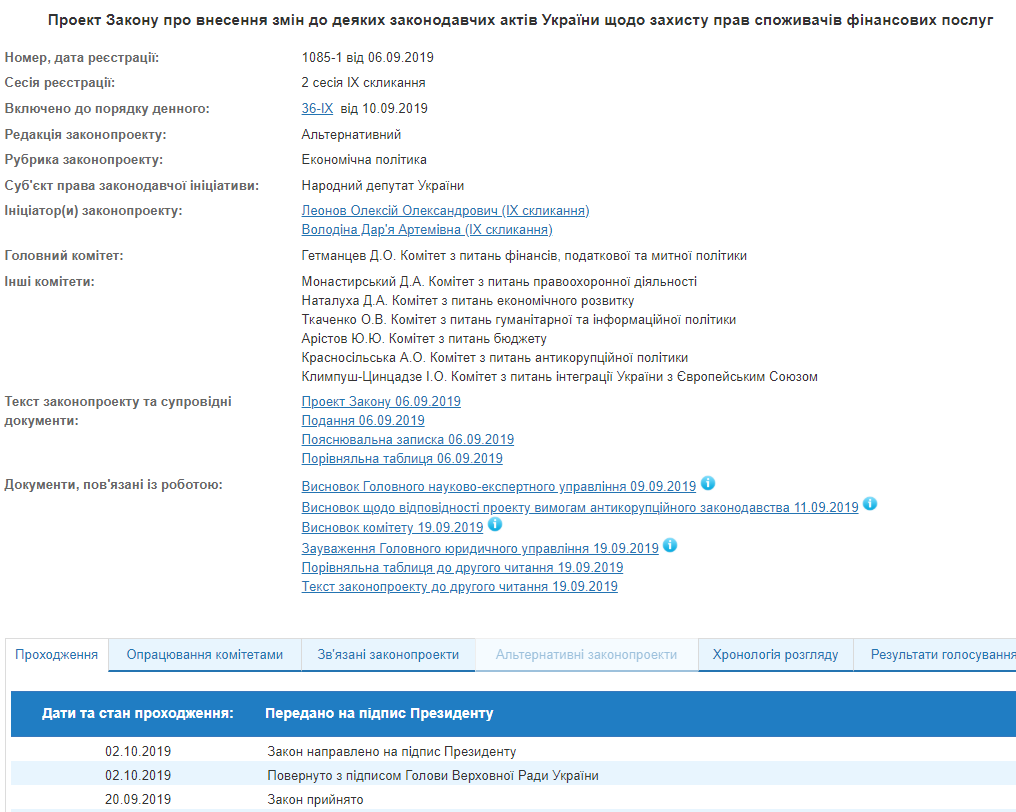
Task: Download the Подання 06.09.2019 document
Action: click(x=364, y=420)
